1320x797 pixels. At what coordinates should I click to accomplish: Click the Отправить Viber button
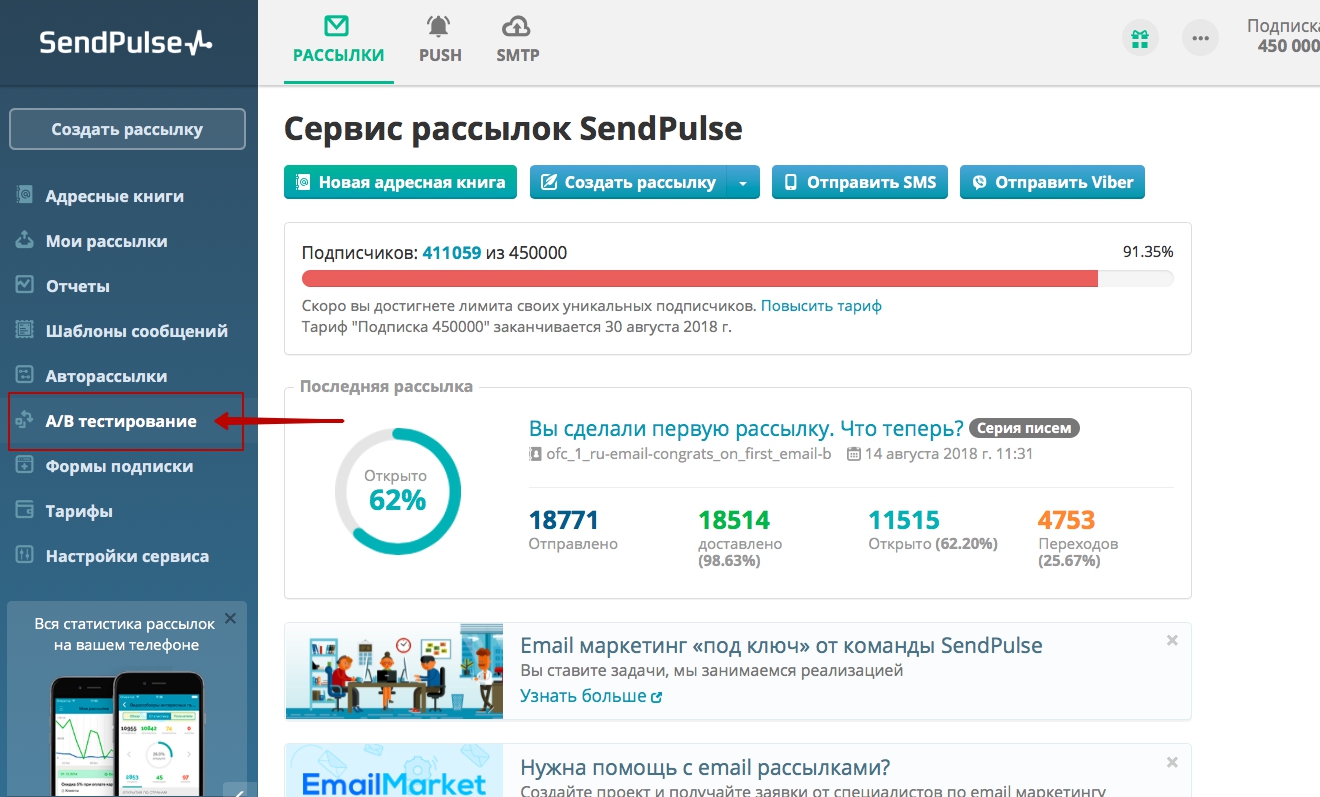click(1052, 182)
